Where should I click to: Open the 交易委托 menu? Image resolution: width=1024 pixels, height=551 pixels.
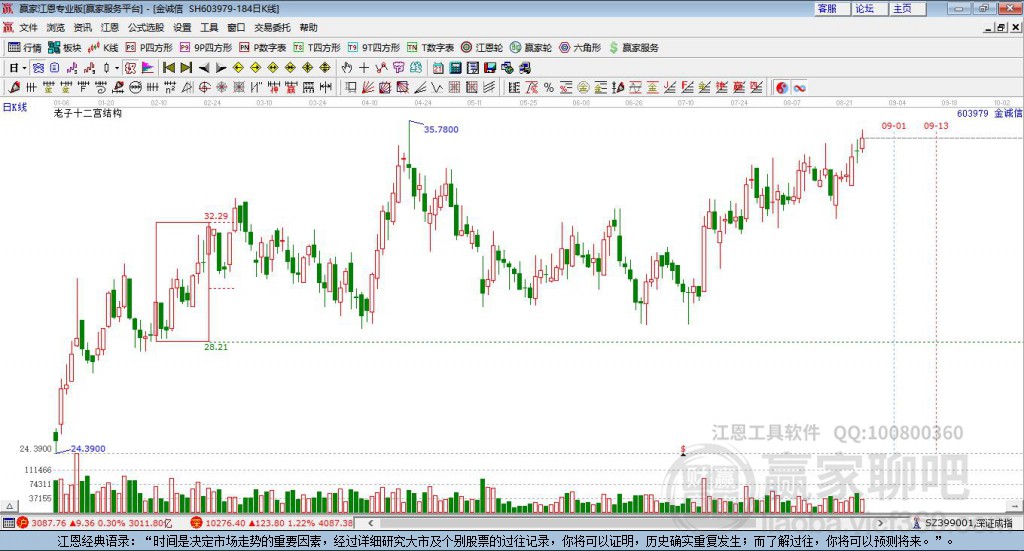coord(272,27)
